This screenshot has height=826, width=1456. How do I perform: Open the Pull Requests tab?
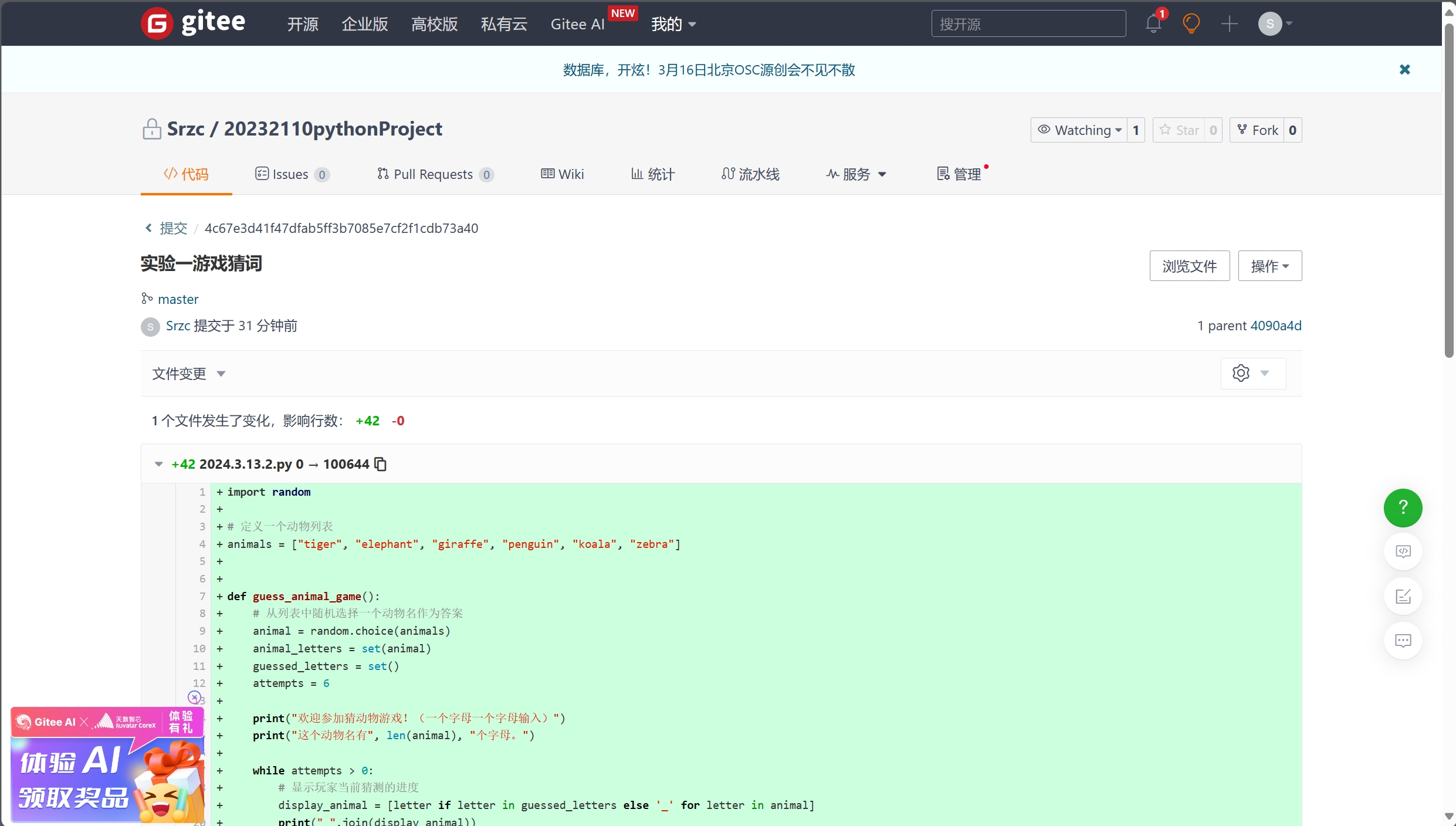pyautogui.click(x=434, y=174)
